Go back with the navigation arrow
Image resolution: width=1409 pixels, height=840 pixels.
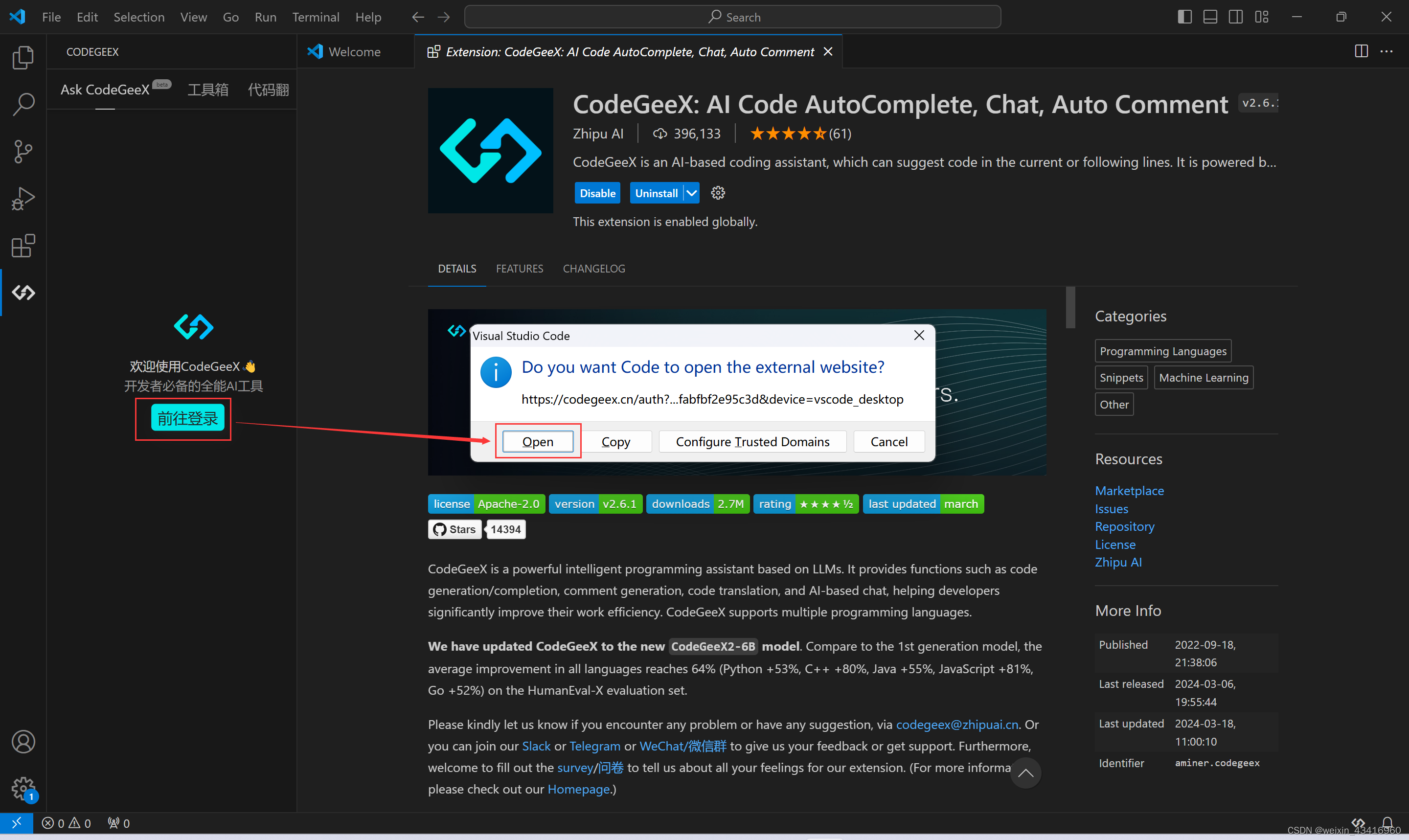click(x=418, y=17)
